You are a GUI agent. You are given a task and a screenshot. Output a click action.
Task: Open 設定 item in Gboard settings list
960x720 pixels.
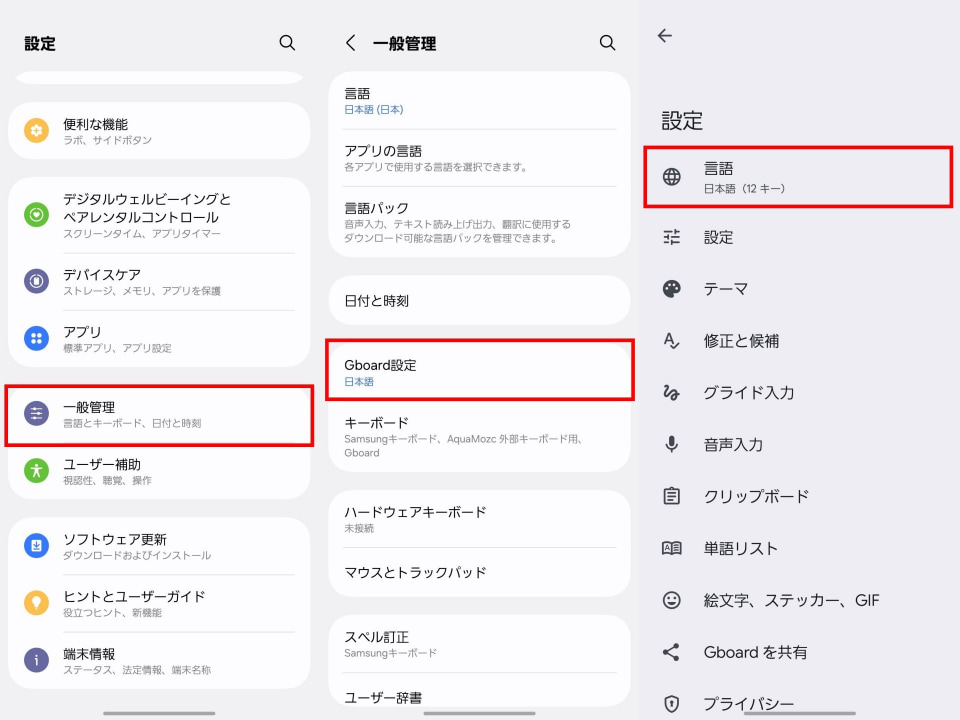pyautogui.click(x=800, y=237)
